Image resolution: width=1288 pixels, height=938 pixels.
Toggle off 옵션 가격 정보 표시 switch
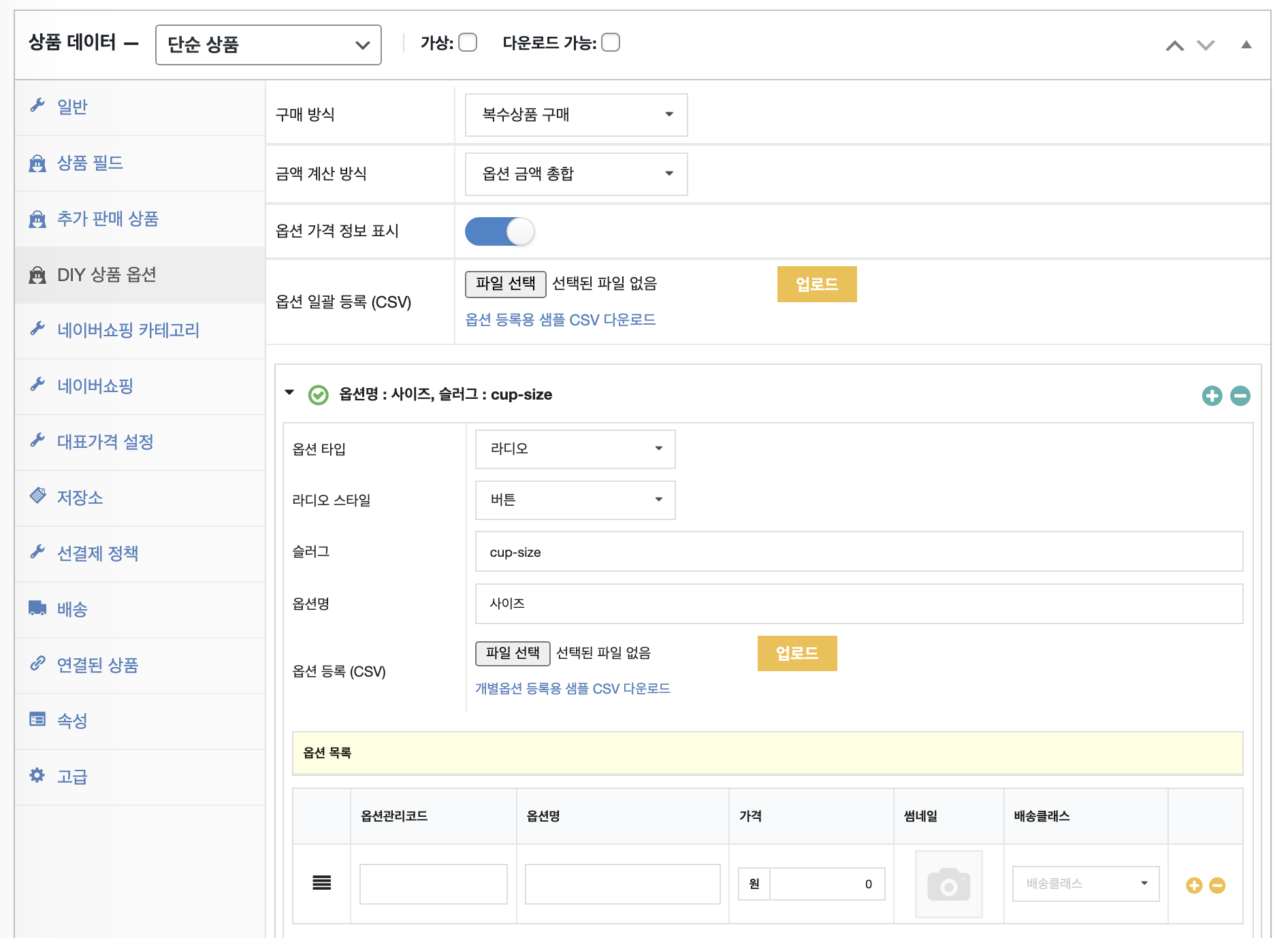point(500,231)
